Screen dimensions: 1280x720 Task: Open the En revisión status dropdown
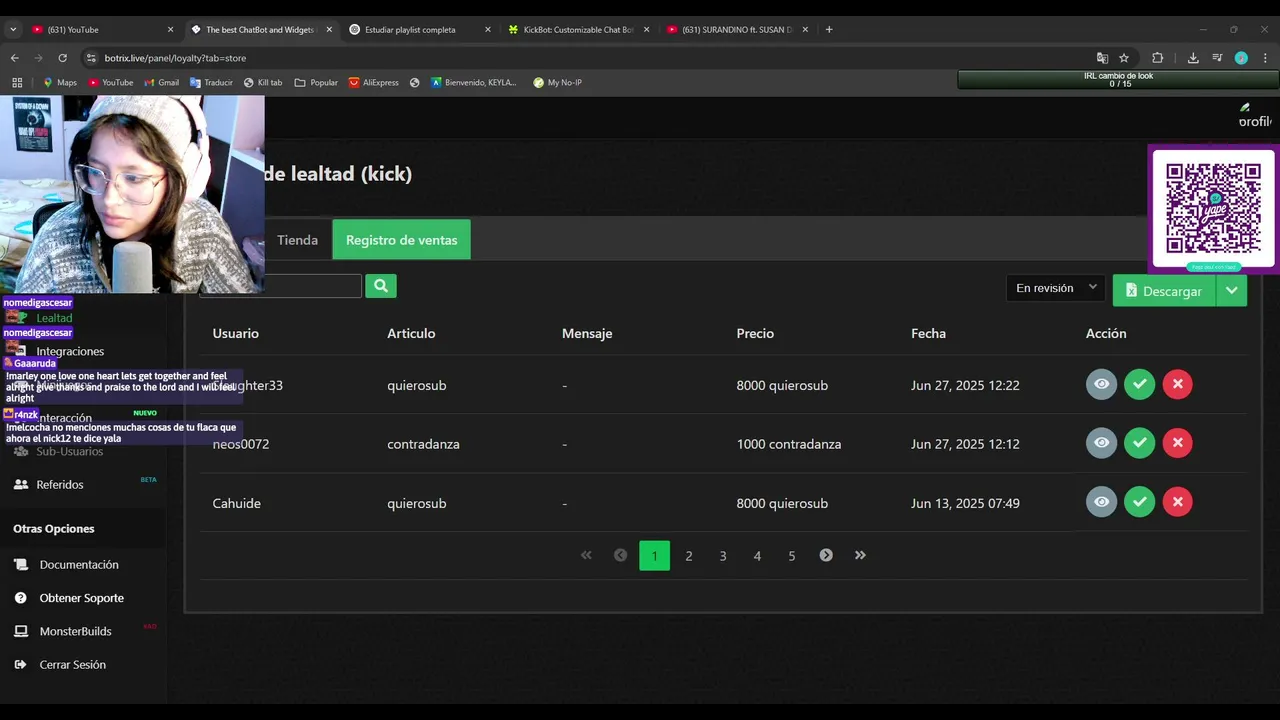(x=1056, y=288)
